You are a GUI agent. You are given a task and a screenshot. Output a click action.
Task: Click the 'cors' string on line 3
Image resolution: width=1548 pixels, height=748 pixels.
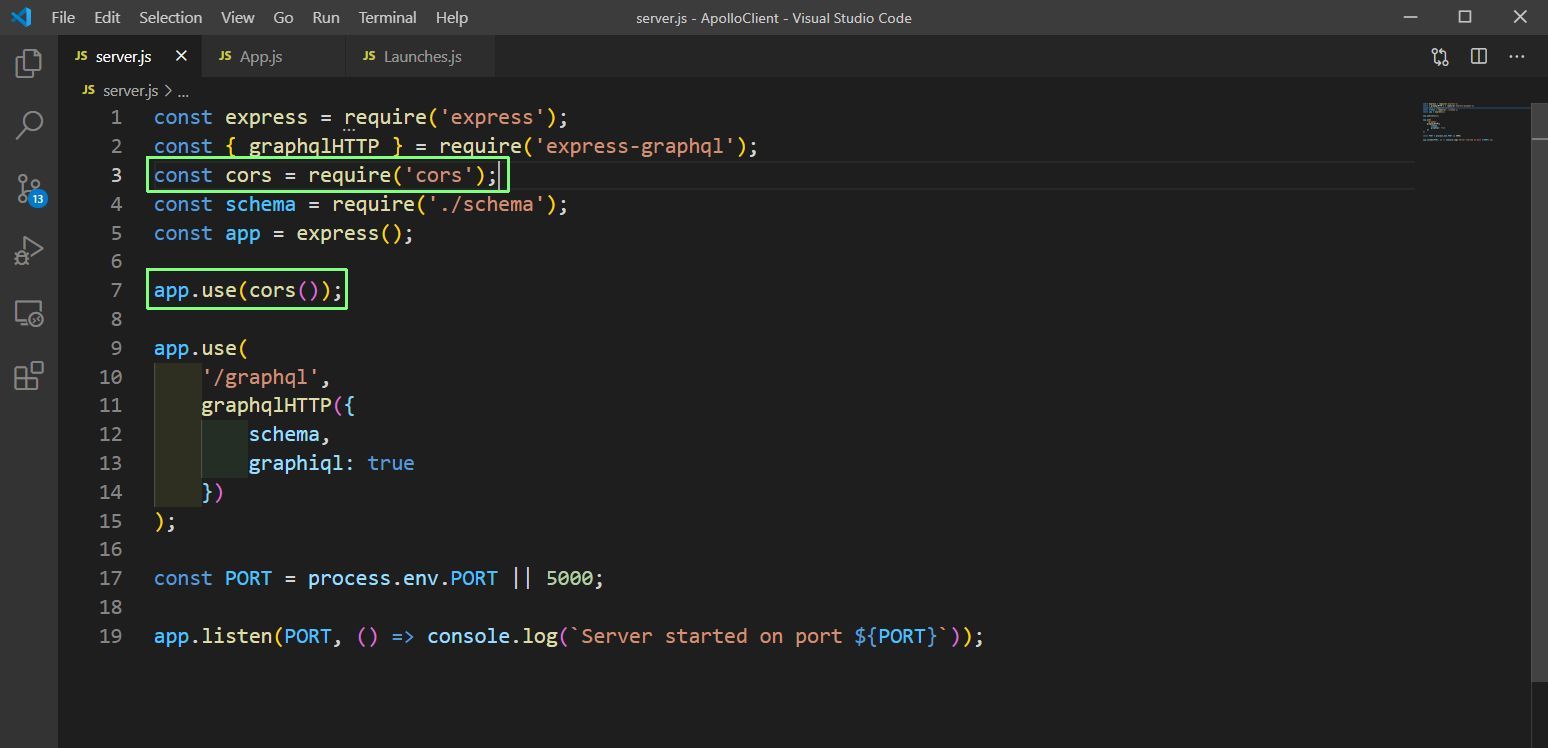click(x=439, y=175)
